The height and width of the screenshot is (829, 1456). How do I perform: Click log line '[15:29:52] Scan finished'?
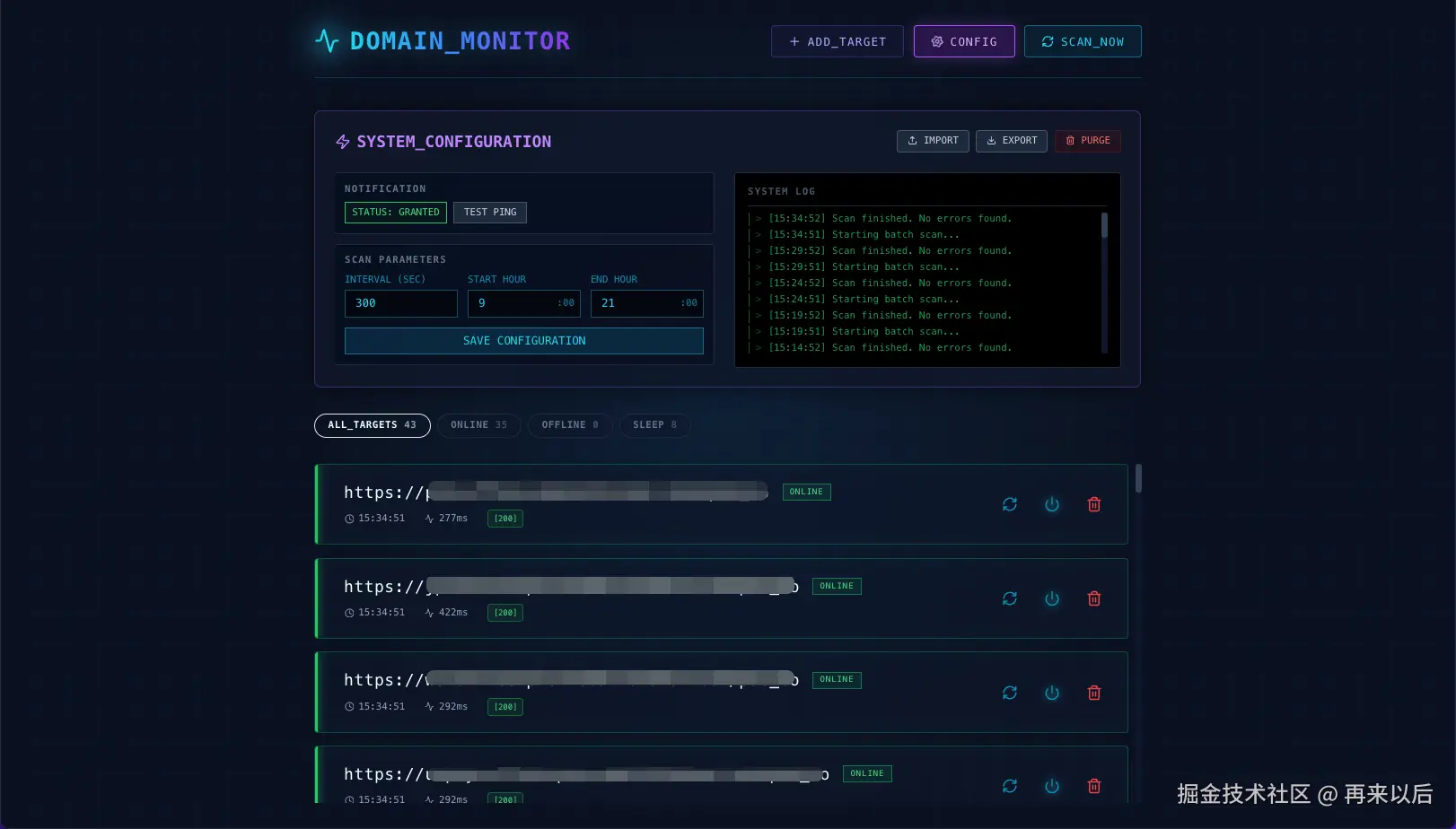point(890,251)
